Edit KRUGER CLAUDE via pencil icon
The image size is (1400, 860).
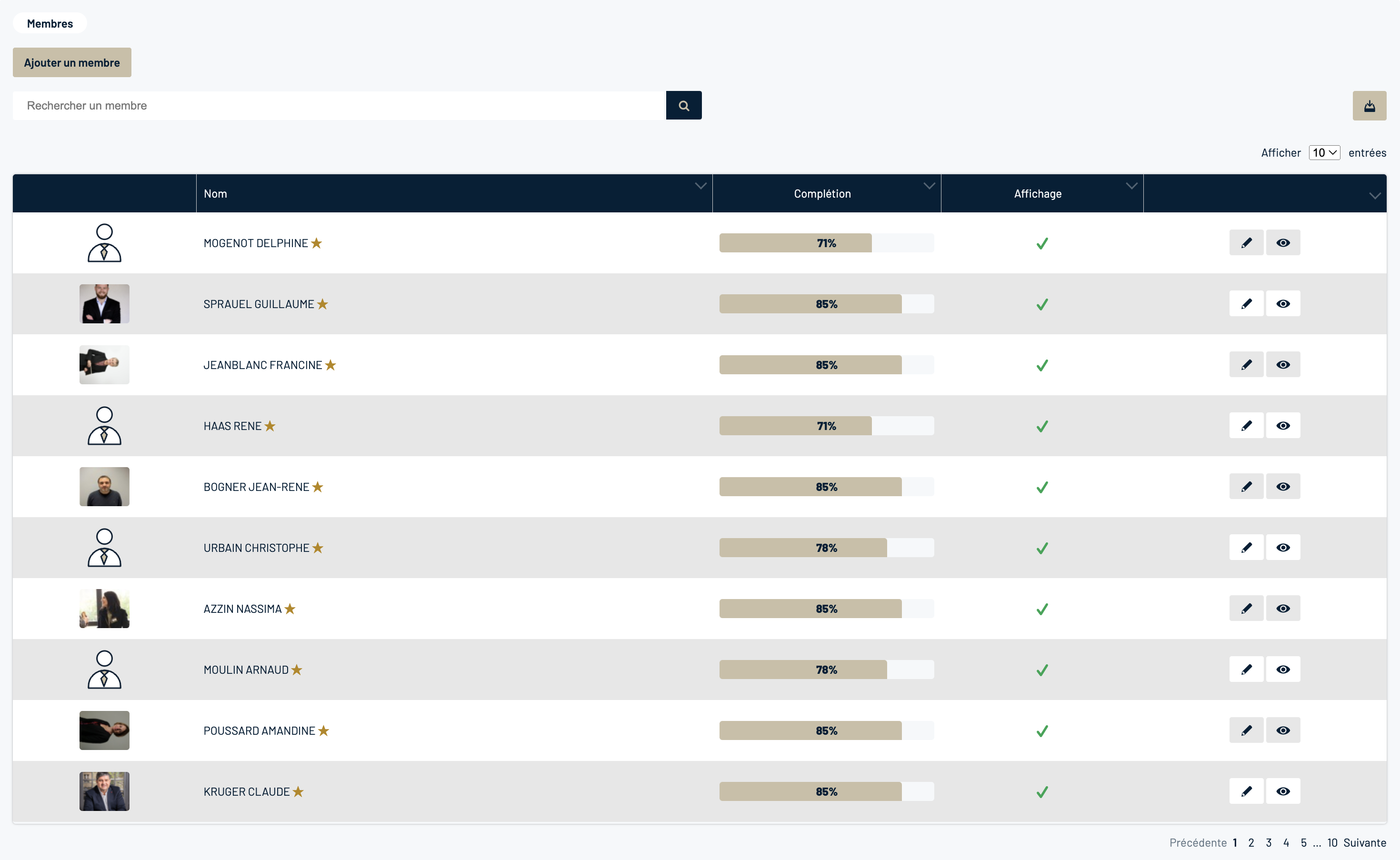1246,791
